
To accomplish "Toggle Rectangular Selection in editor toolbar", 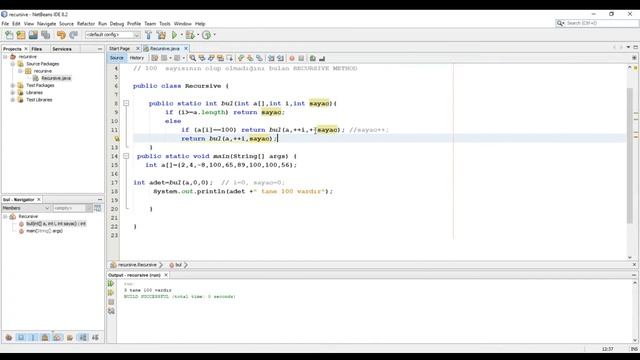I will 230,58.
